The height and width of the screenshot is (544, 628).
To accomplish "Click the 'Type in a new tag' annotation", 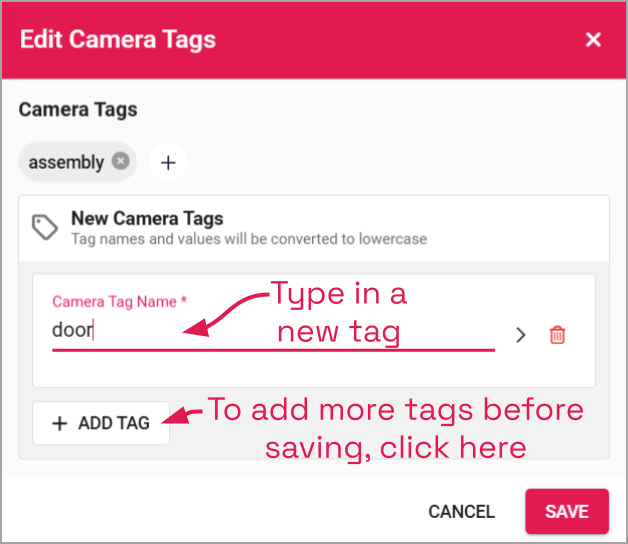I will (339, 312).
